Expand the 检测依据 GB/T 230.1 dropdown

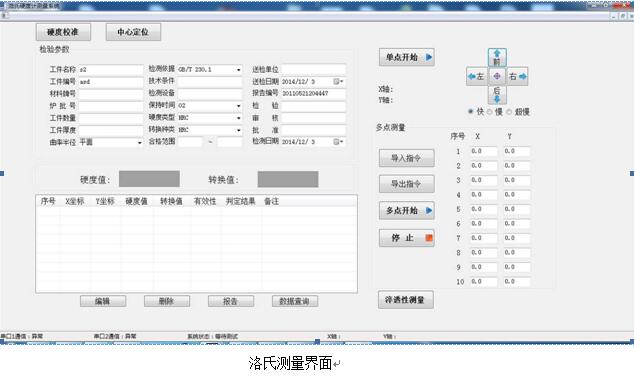tap(238, 70)
